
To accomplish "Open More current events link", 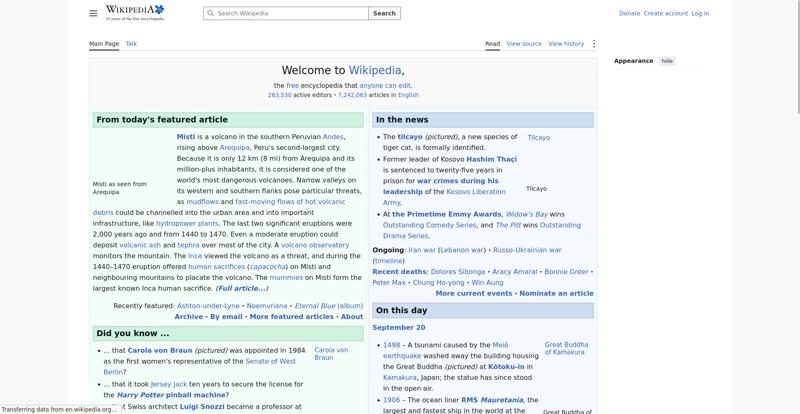I will (x=474, y=294).
